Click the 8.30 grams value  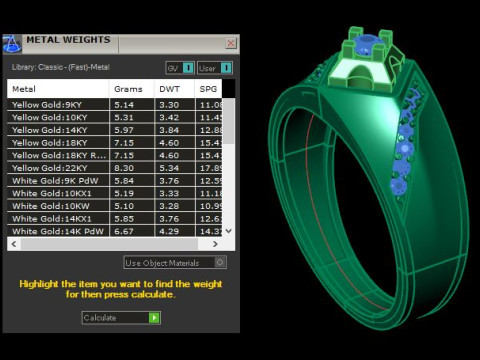[x=124, y=168]
